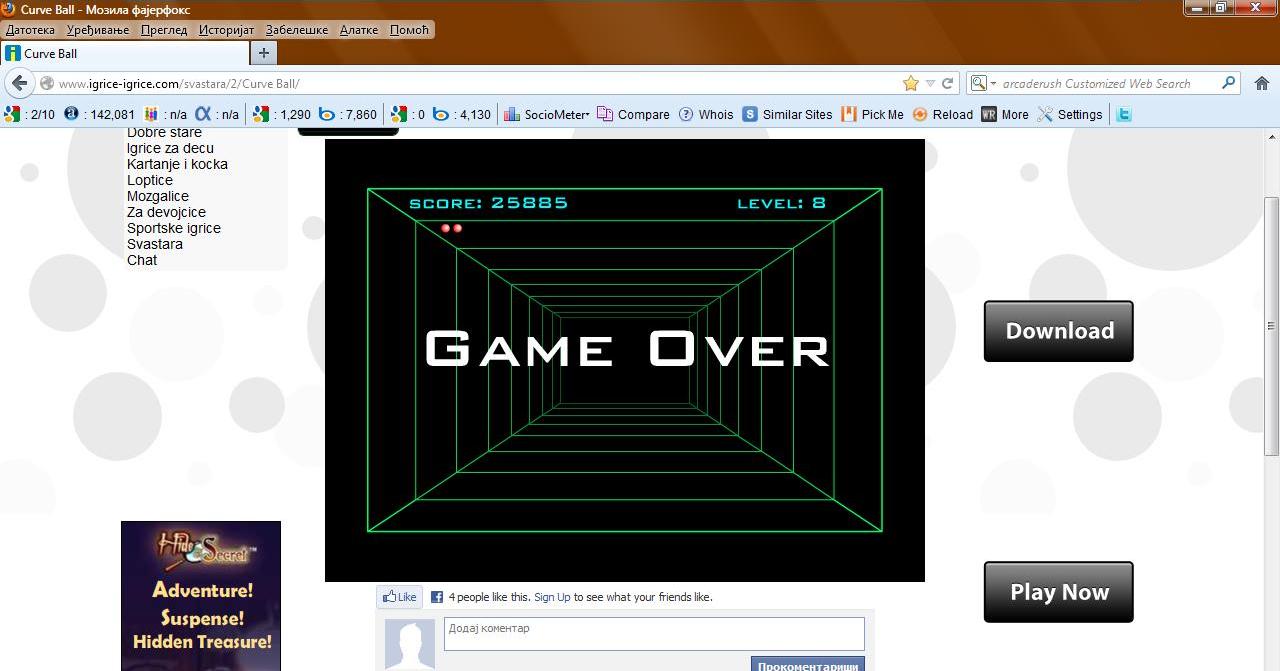Click the Play Now button
The image size is (1280, 671).
coord(1059,592)
